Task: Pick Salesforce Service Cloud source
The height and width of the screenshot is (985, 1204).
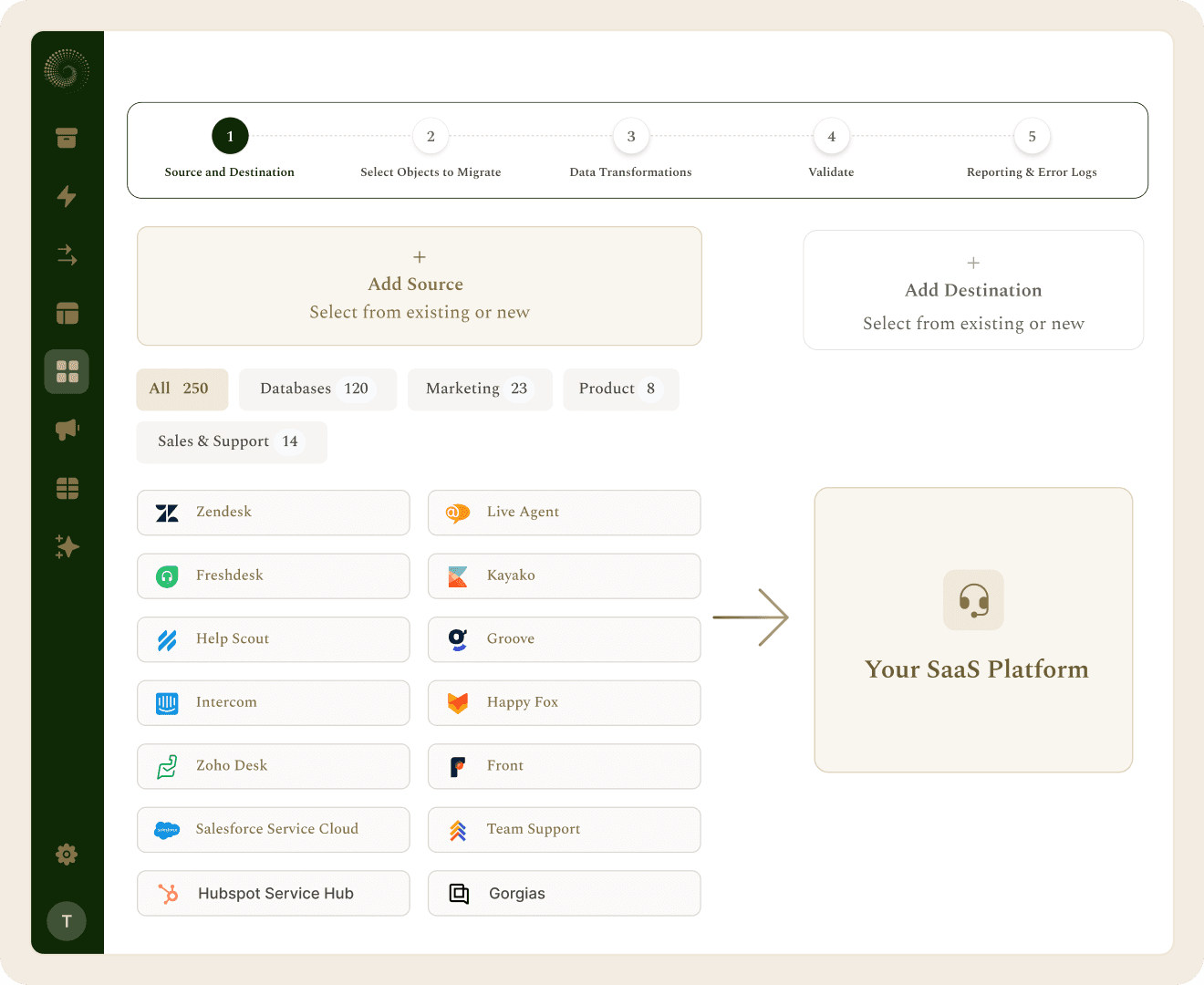Action: click(274, 830)
